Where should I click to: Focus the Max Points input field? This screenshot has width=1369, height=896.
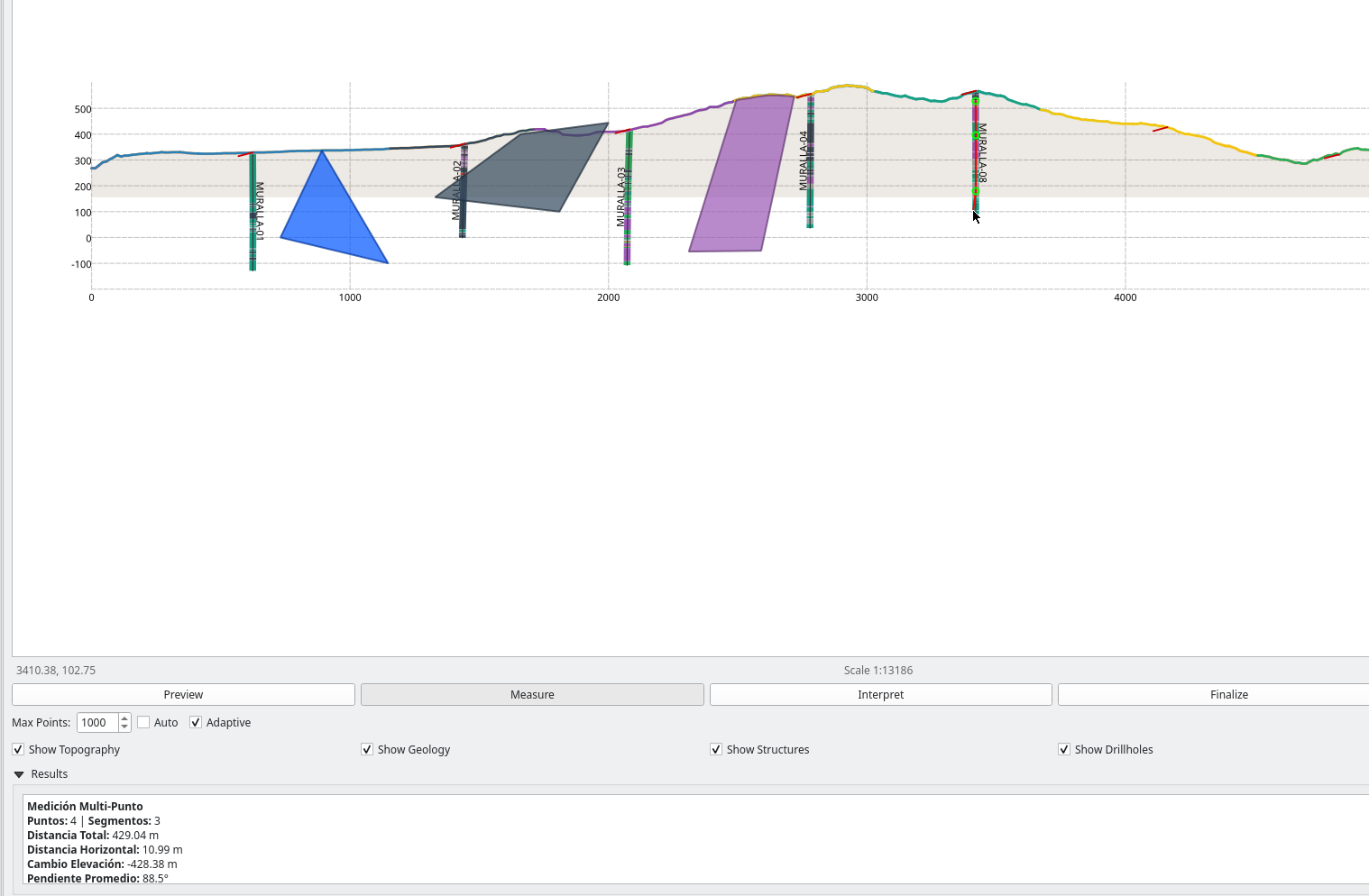click(x=97, y=722)
